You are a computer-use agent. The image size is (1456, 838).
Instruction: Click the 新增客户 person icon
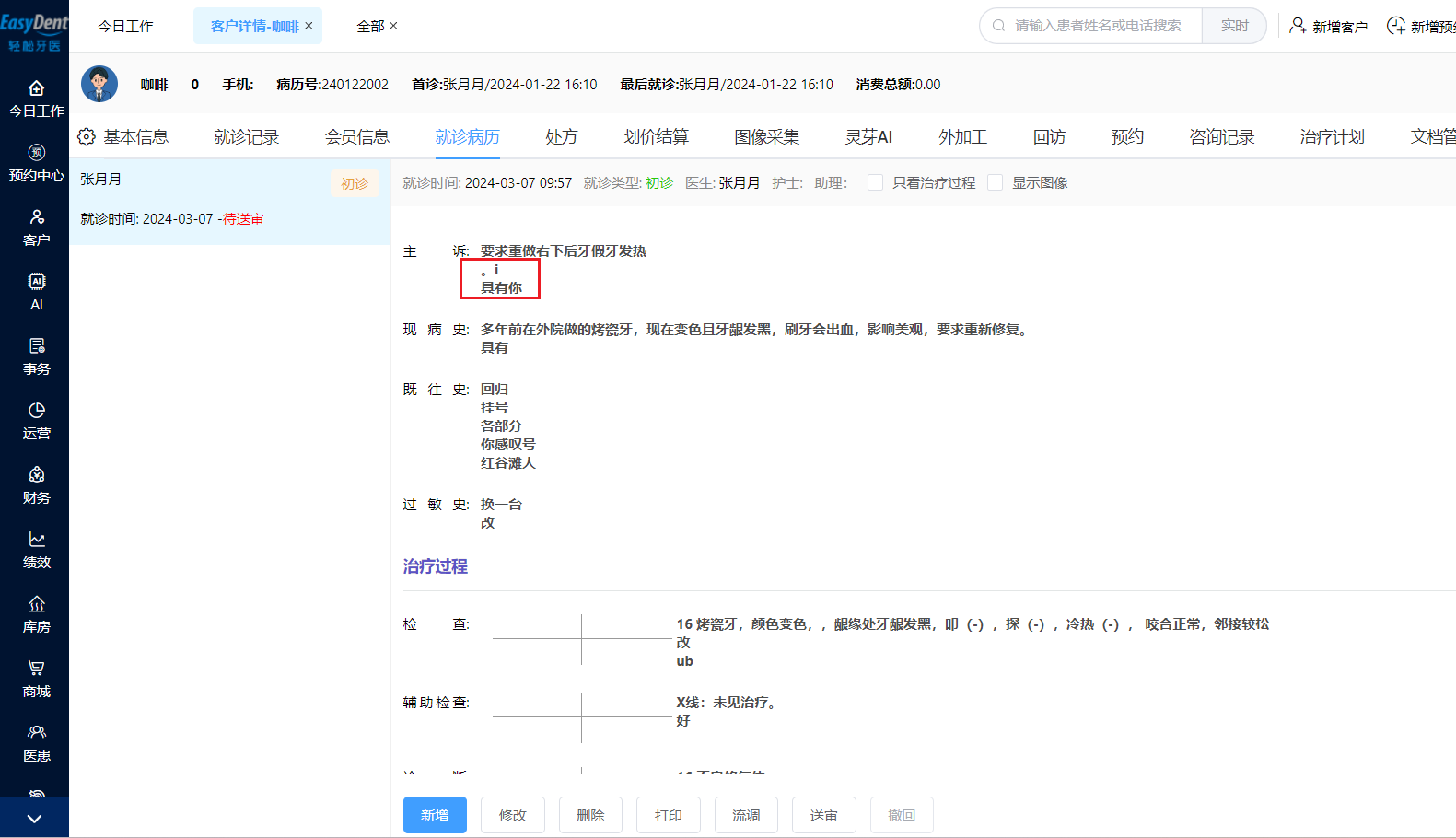1297,26
